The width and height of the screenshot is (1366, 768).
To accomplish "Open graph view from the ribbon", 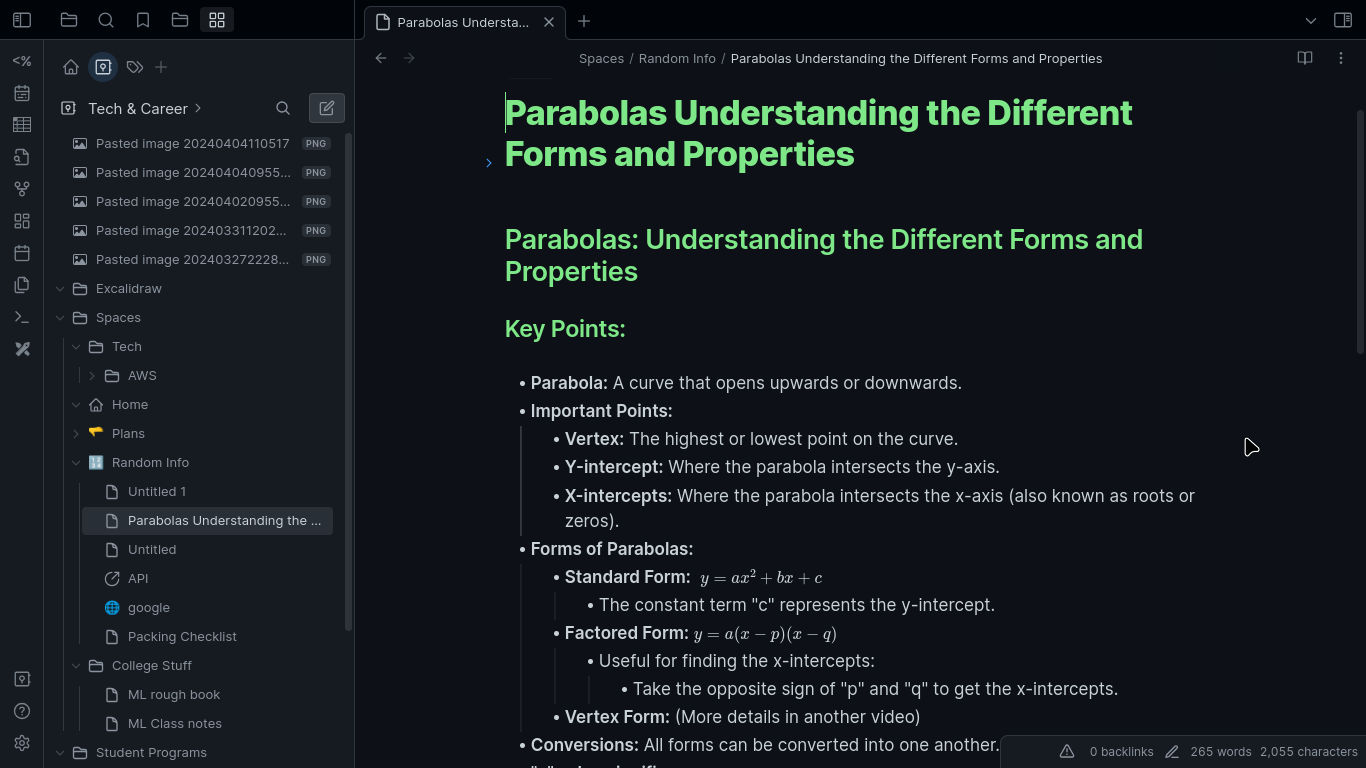I will 22,189.
